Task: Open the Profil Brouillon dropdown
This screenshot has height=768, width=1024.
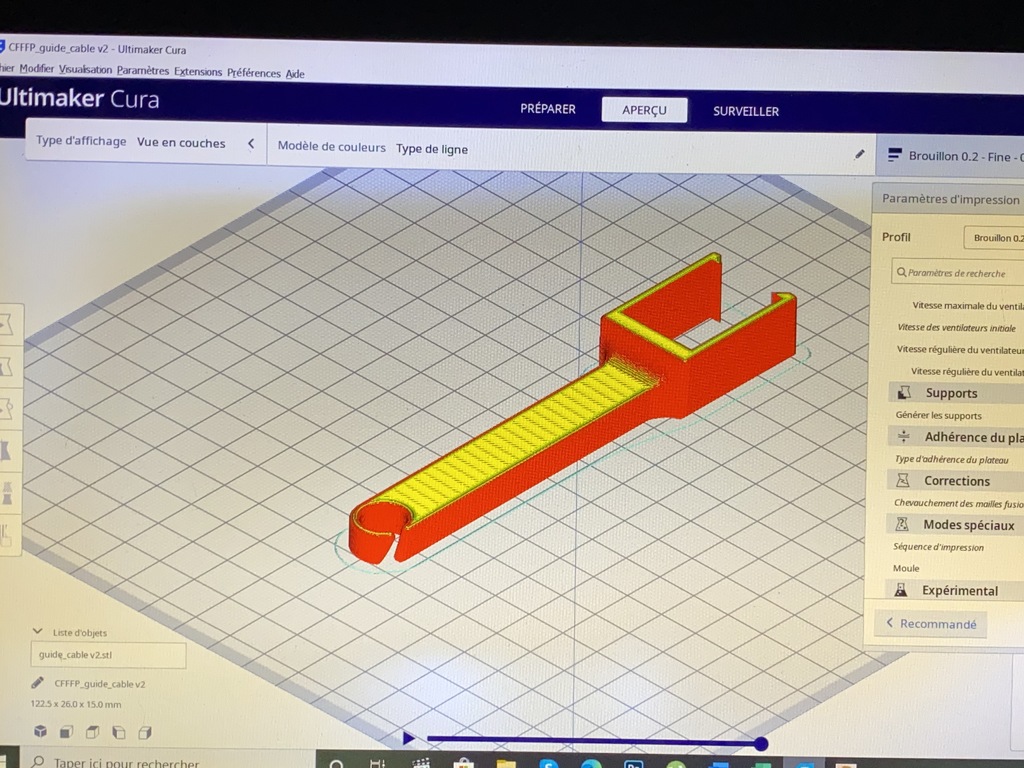Action: pos(994,237)
